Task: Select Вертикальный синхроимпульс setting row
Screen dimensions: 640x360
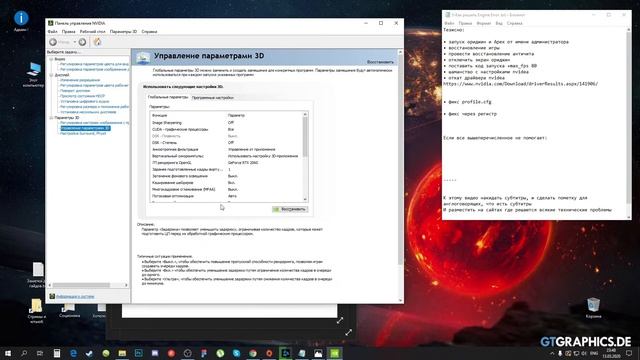Action: click(227, 156)
